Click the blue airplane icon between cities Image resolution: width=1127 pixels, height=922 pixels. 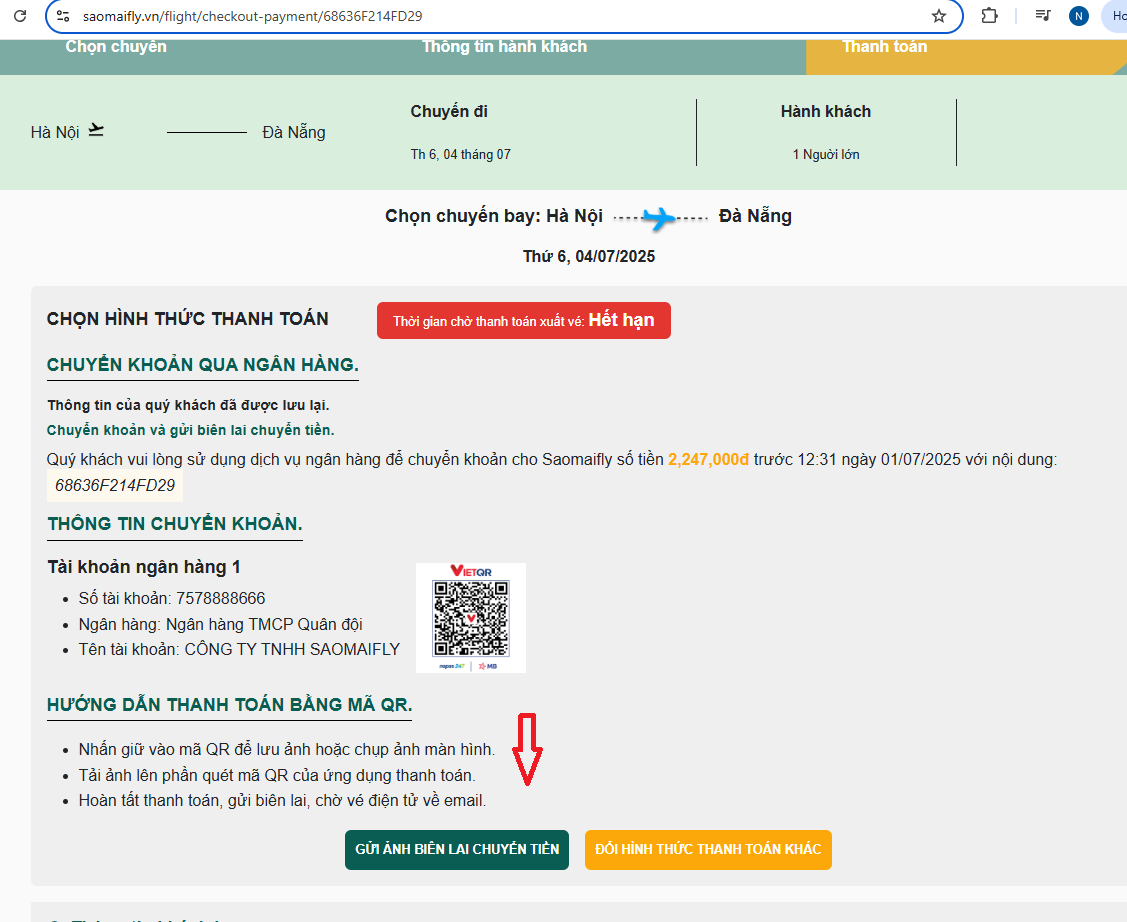coord(659,217)
